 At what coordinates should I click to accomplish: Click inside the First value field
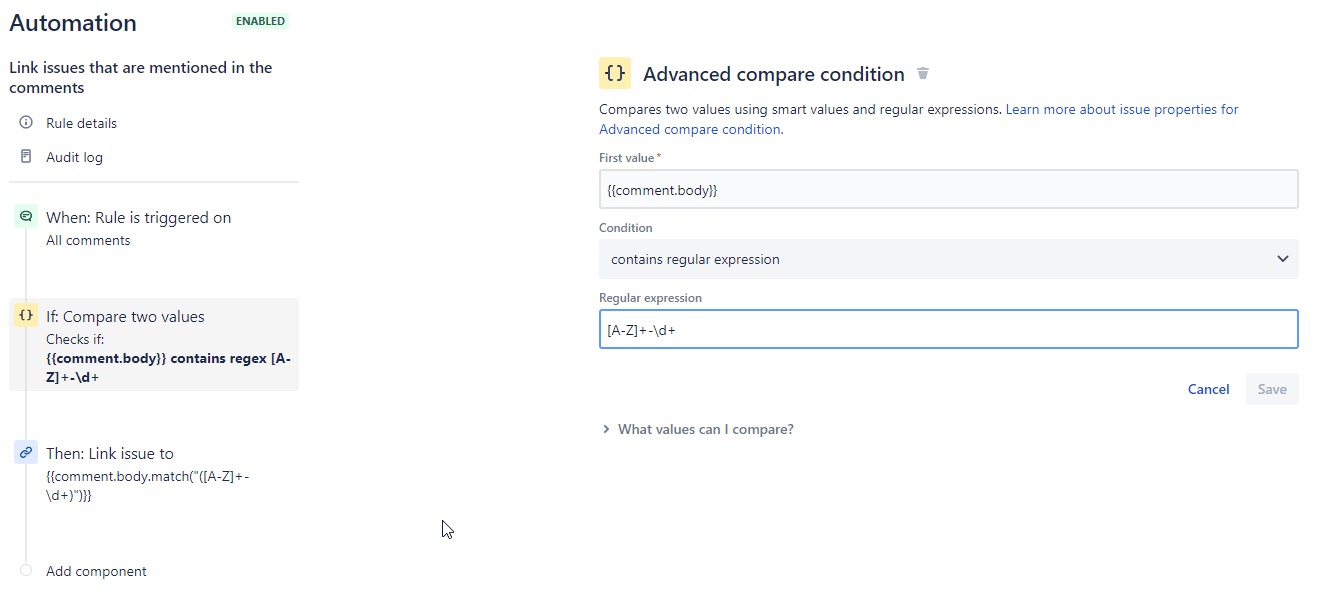947,189
